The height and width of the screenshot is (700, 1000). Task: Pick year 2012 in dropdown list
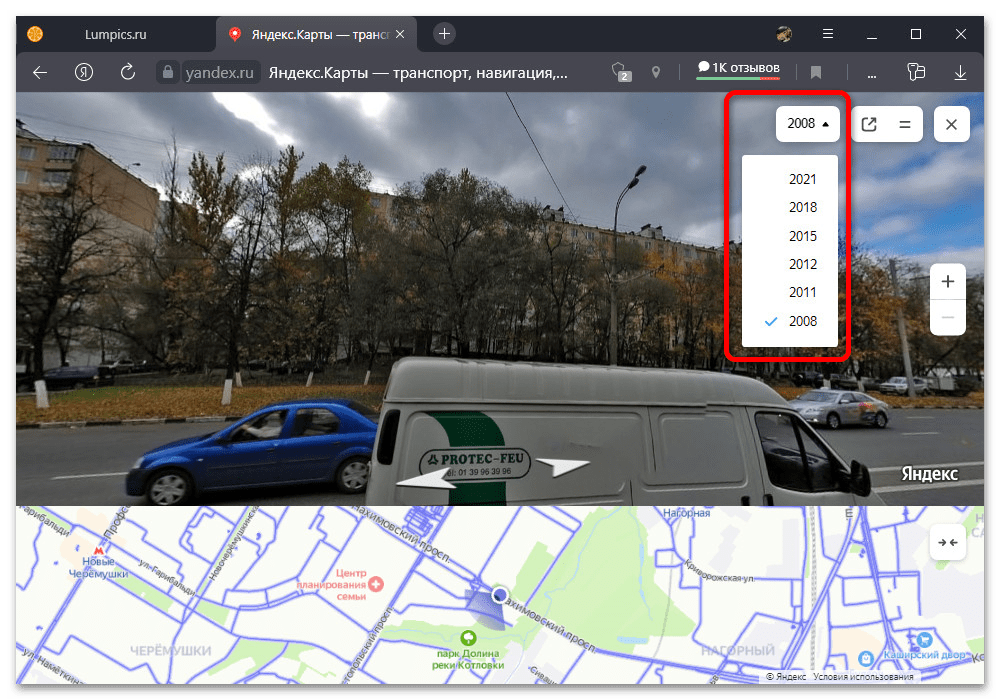802,265
